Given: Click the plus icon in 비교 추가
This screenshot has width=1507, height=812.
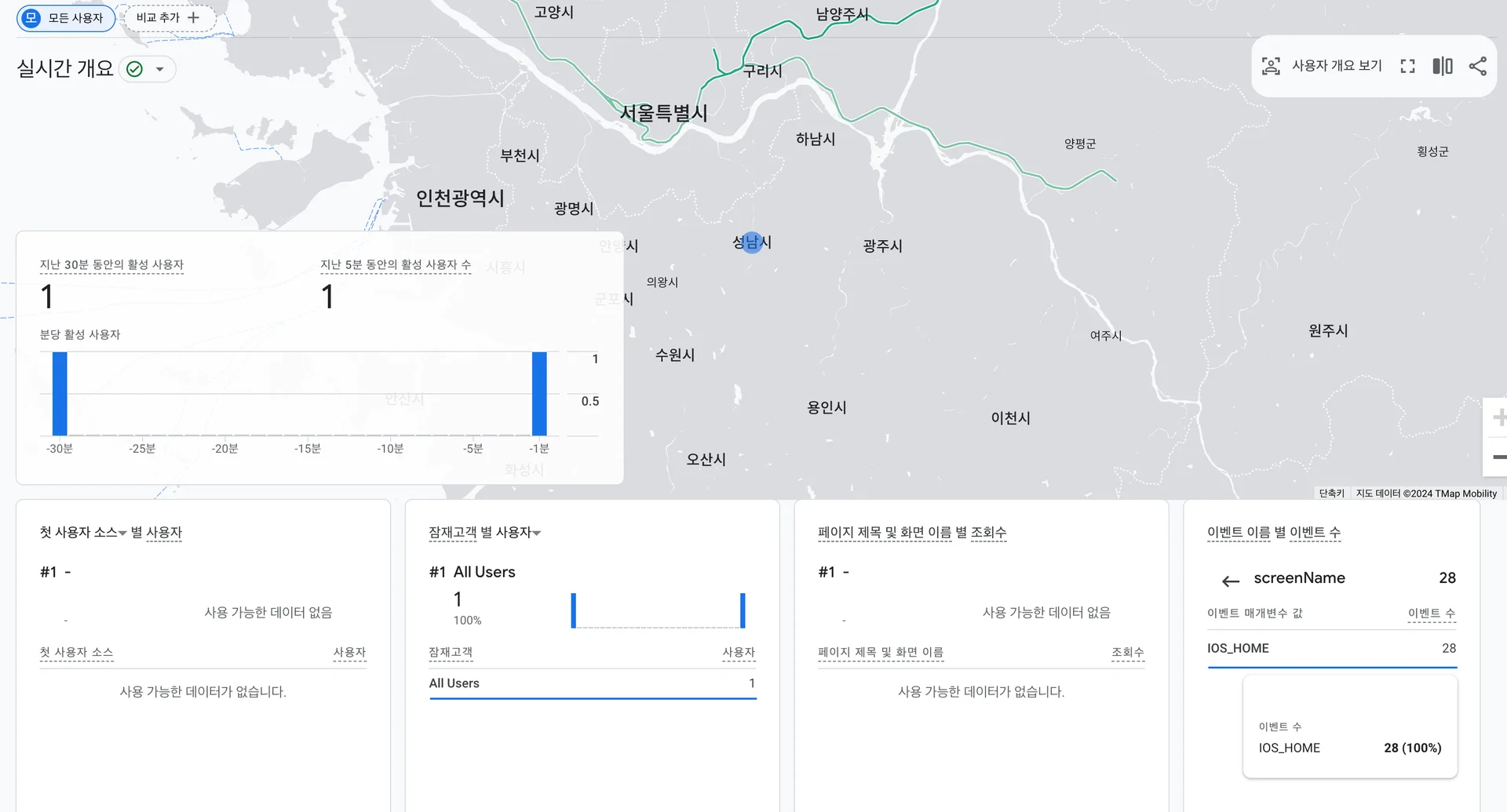Looking at the screenshot, I should 194,17.
